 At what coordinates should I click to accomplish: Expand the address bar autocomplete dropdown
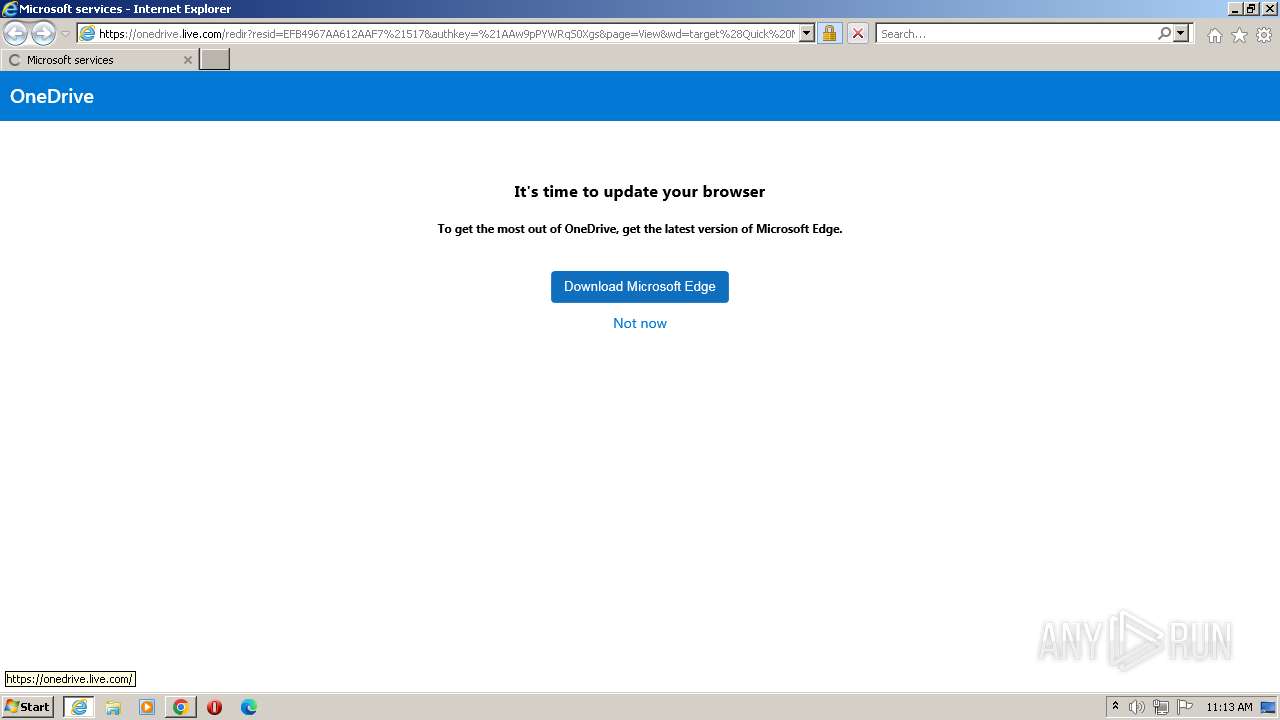(x=807, y=34)
